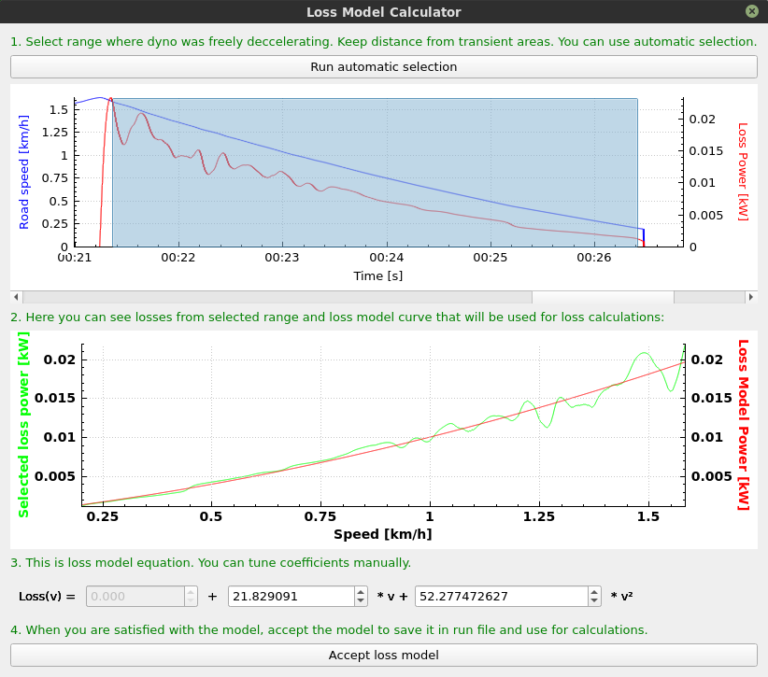Click the horizontal scrollbar handle under time chart
This screenshot has height=677, width=768.
click(603, 297)
